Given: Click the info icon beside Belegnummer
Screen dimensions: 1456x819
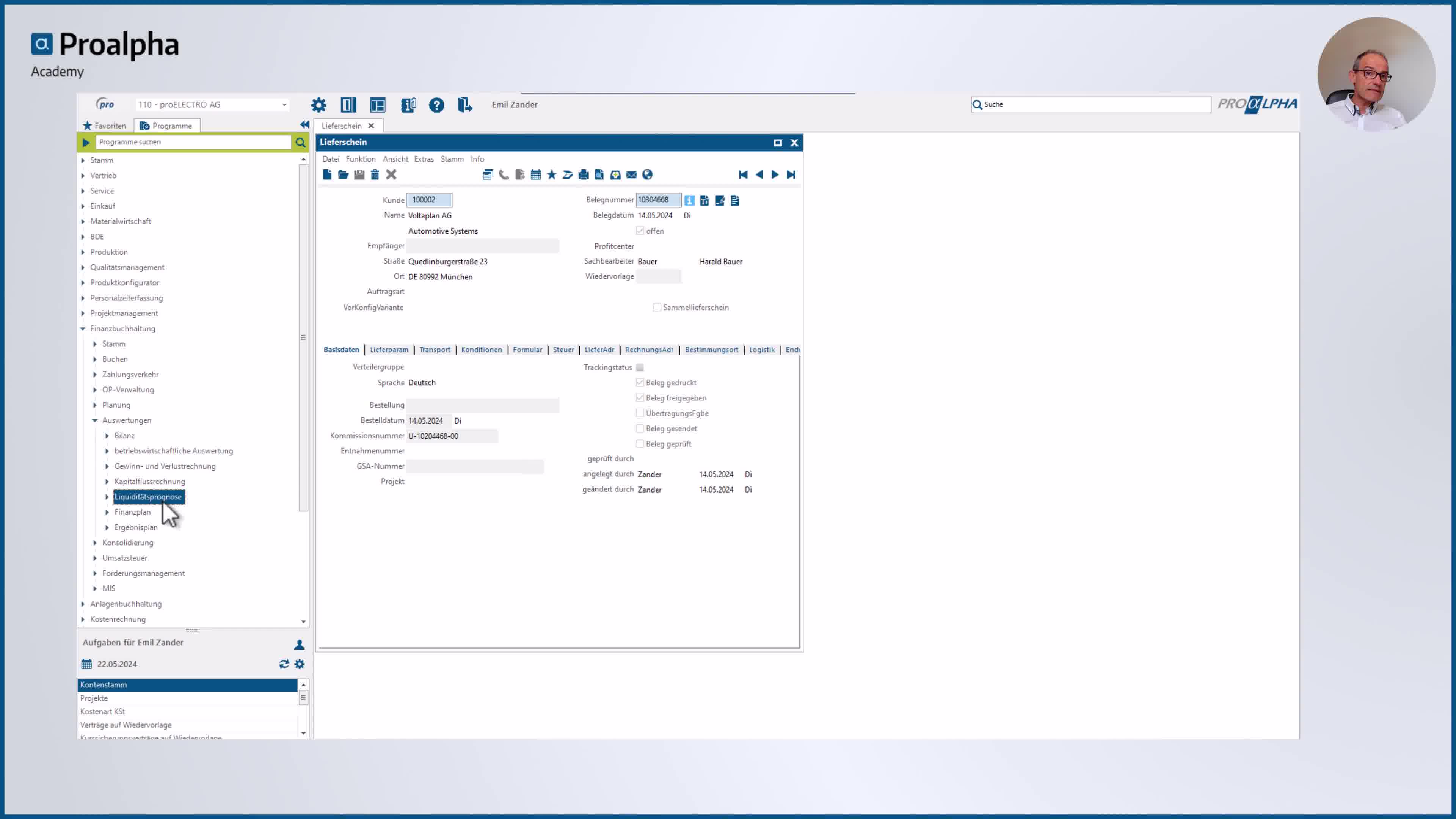Looking at the screenshot, I should 689,200.
